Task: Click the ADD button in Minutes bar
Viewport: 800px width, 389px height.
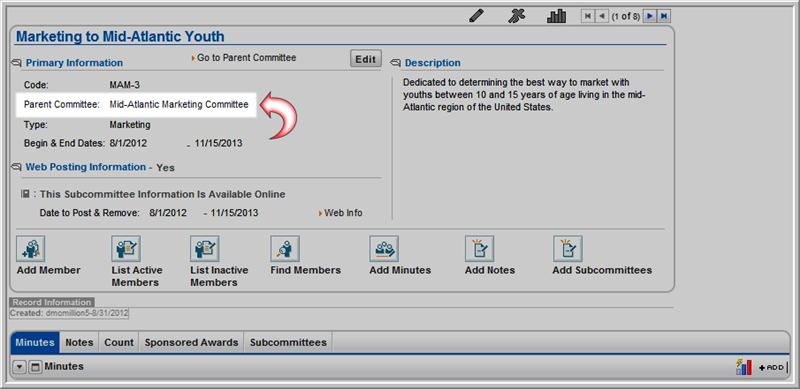Action: [771, 368]
